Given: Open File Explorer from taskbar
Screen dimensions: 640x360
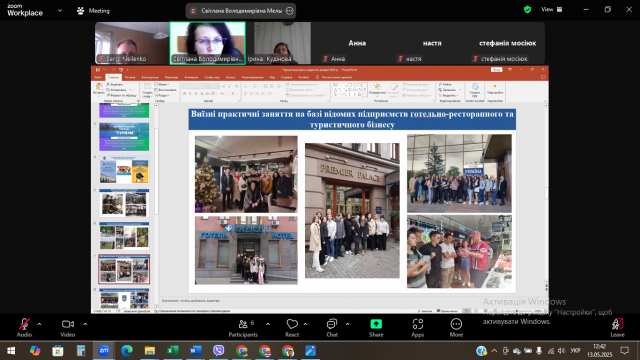Looking at the screenshot, I should click(150, 351).
